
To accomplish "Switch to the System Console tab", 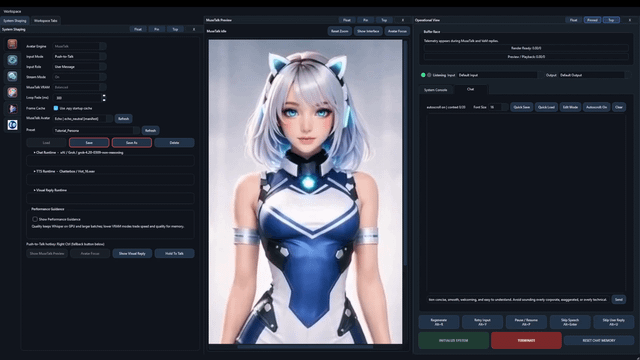I will coord(436,90).
